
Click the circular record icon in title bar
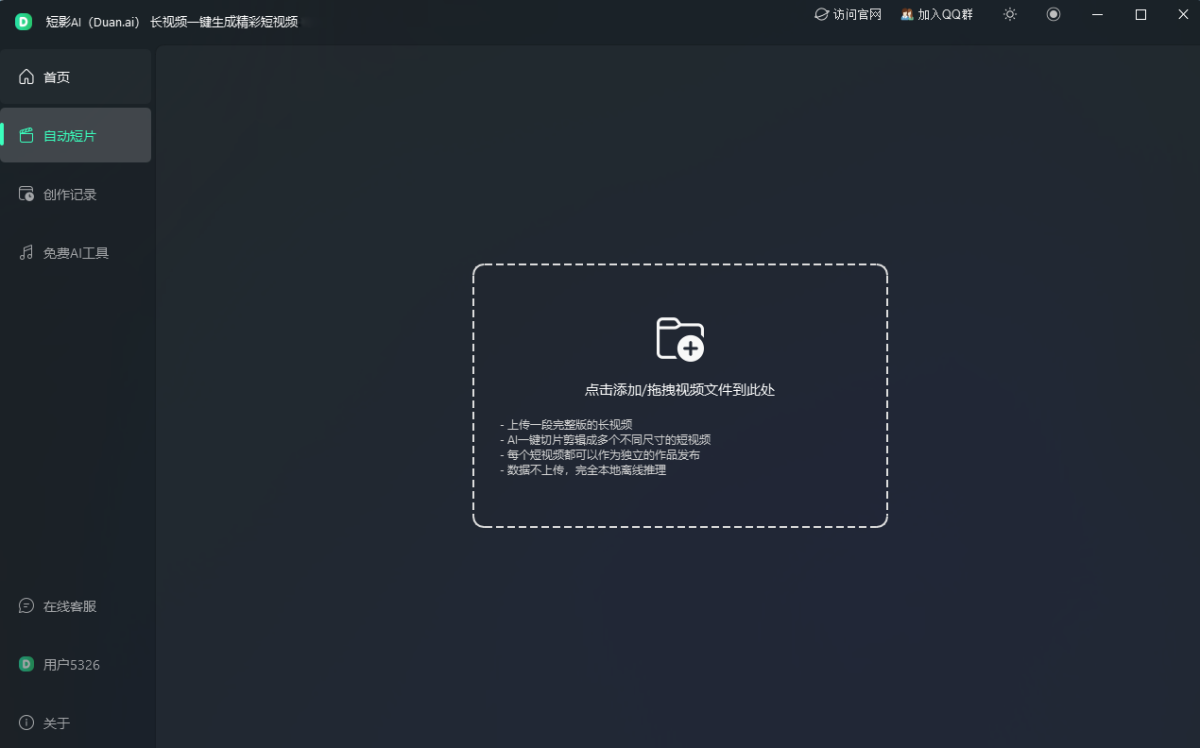[1053, 14]
